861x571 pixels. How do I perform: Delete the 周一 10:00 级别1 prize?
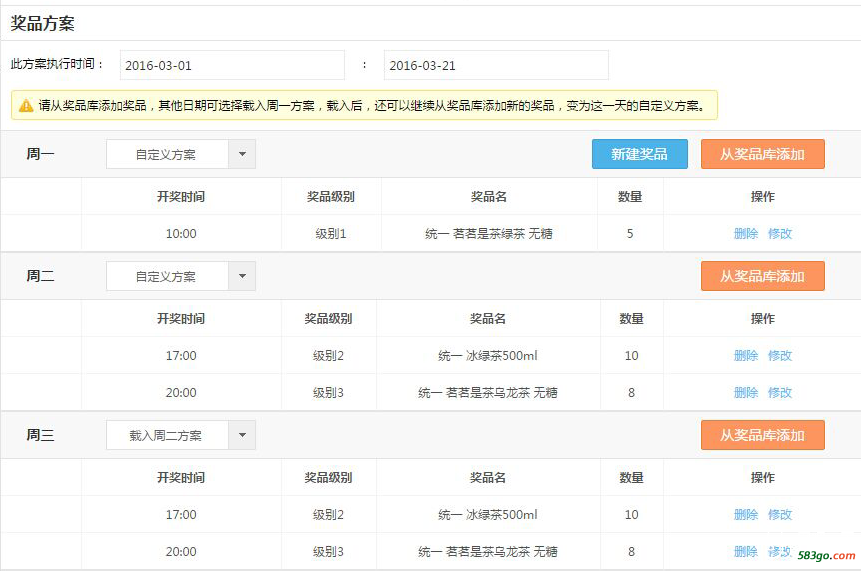(x=746, y=234)
